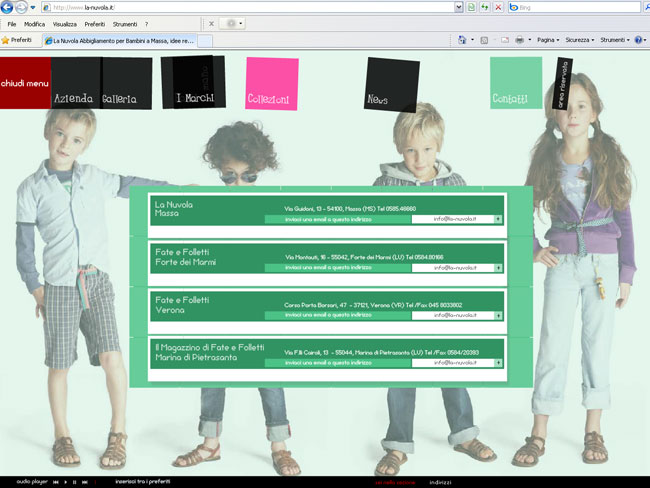Click the Home page icon
Image resolution: width=650 pixels, height=488 pixels.
click(x=462, y=40)
